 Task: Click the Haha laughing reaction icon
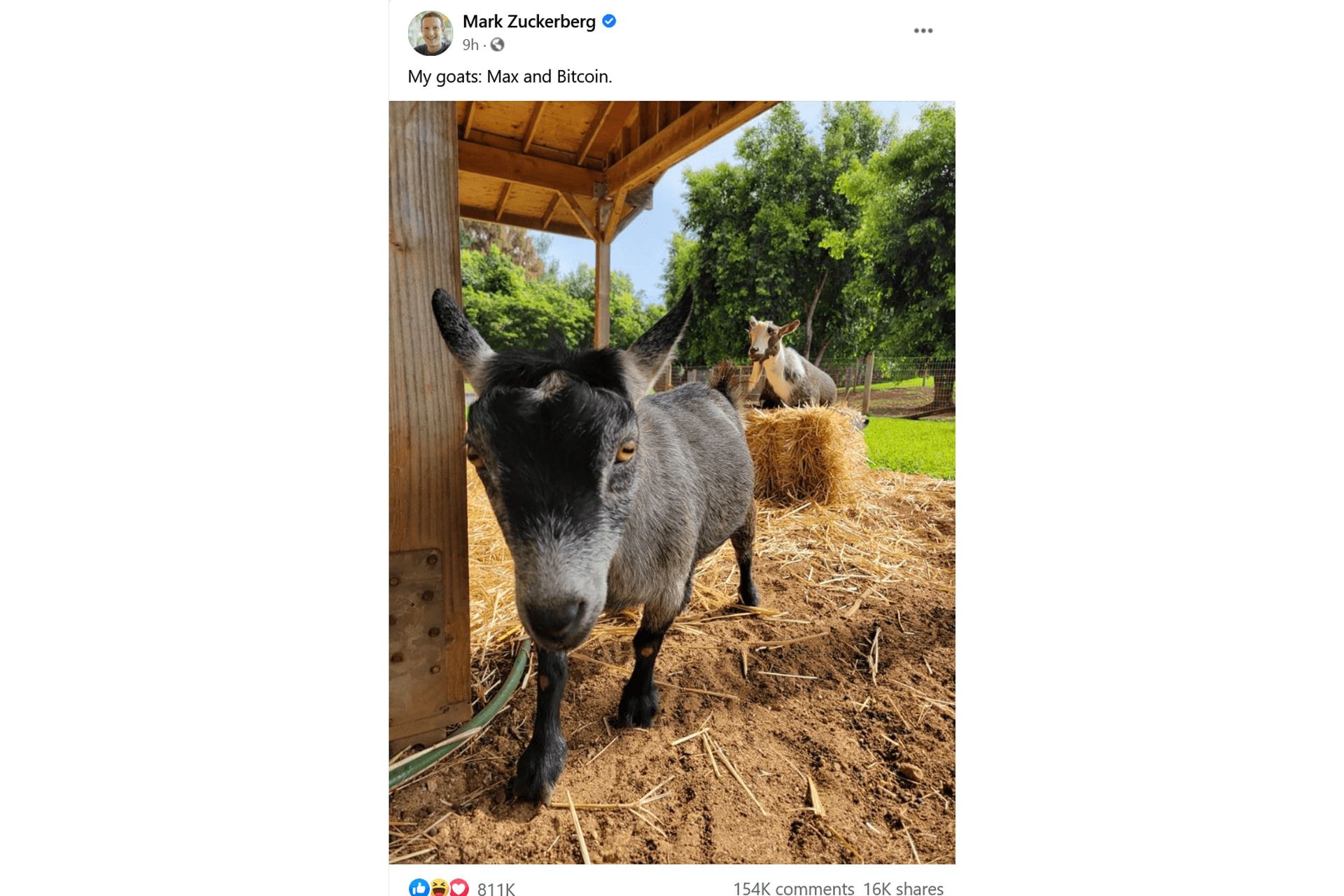440,888
